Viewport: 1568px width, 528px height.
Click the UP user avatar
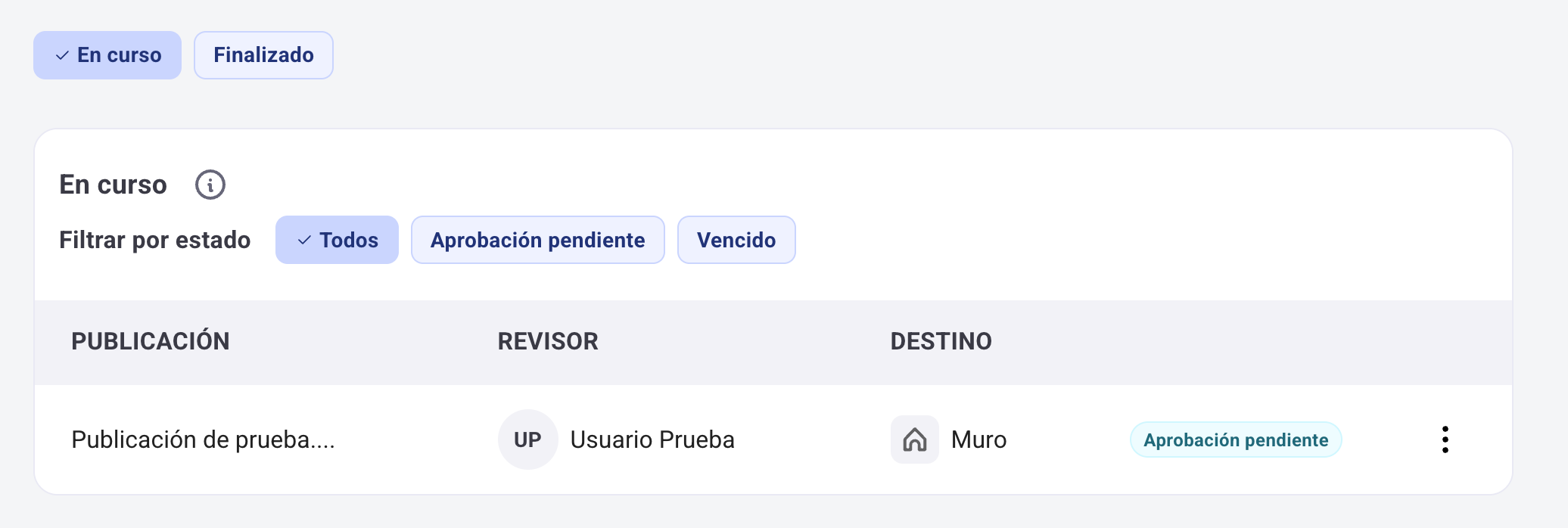pyautogui.click(x=527, y=439)
